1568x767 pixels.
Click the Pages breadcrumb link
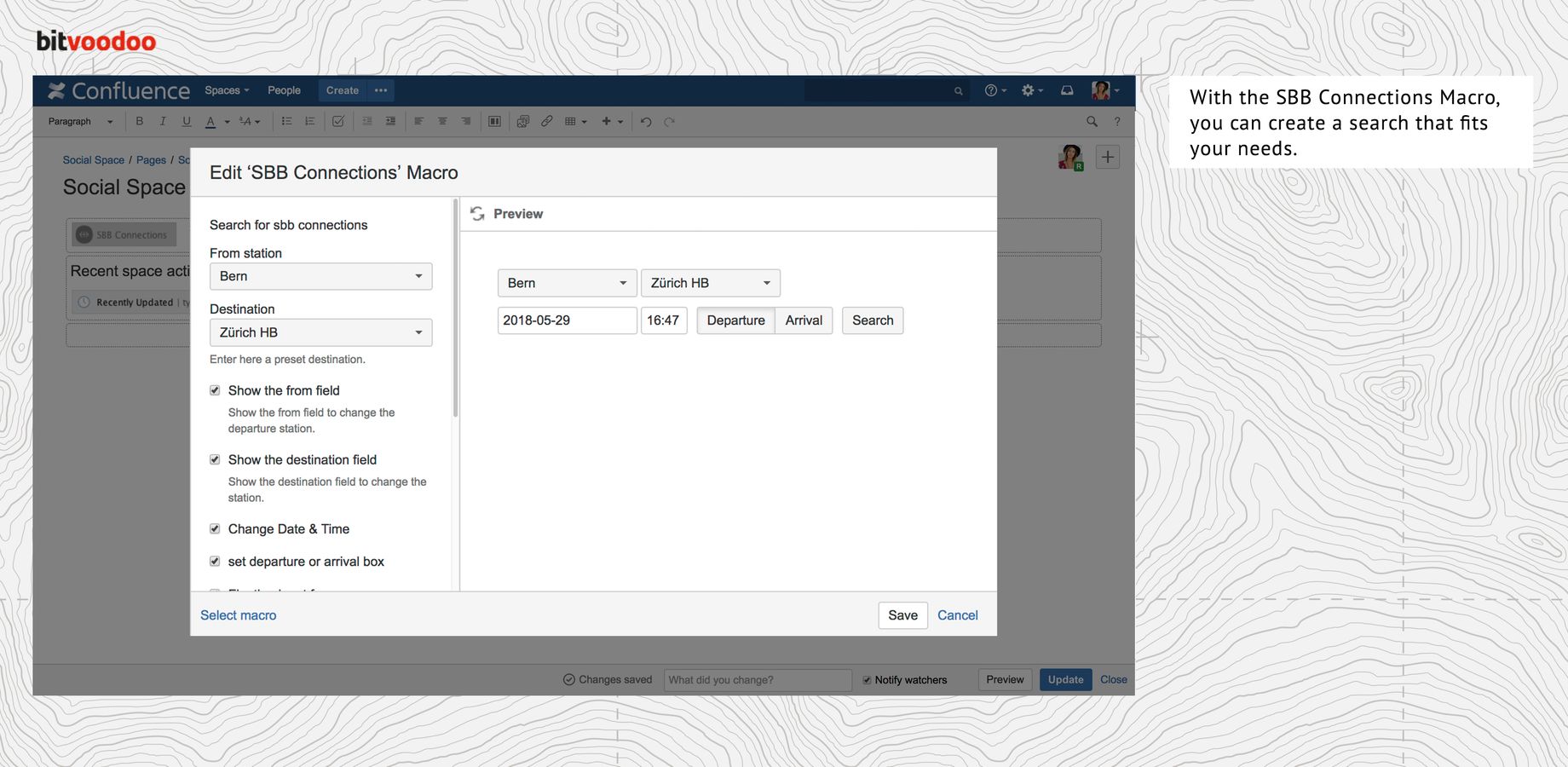point(151,160)
